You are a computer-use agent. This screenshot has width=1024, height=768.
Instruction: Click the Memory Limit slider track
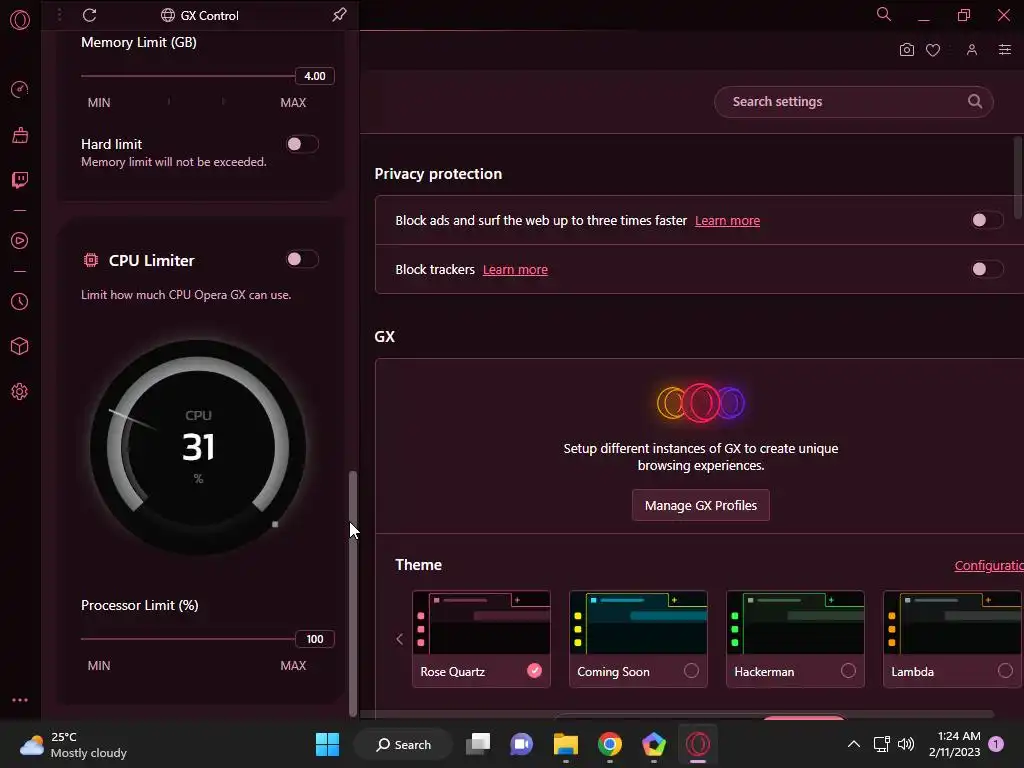tap(187, 76)
